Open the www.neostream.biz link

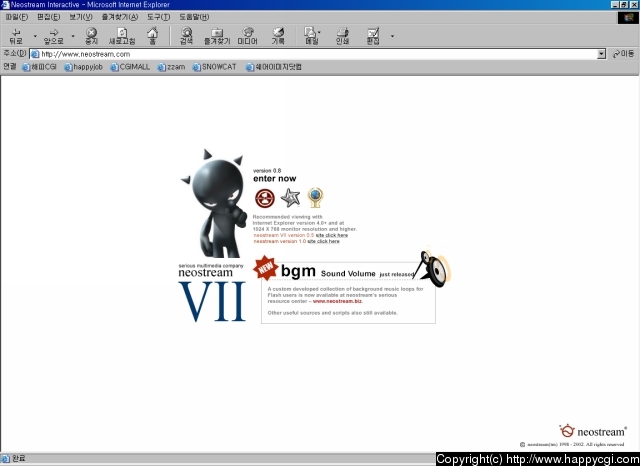(x=337, y=301)
